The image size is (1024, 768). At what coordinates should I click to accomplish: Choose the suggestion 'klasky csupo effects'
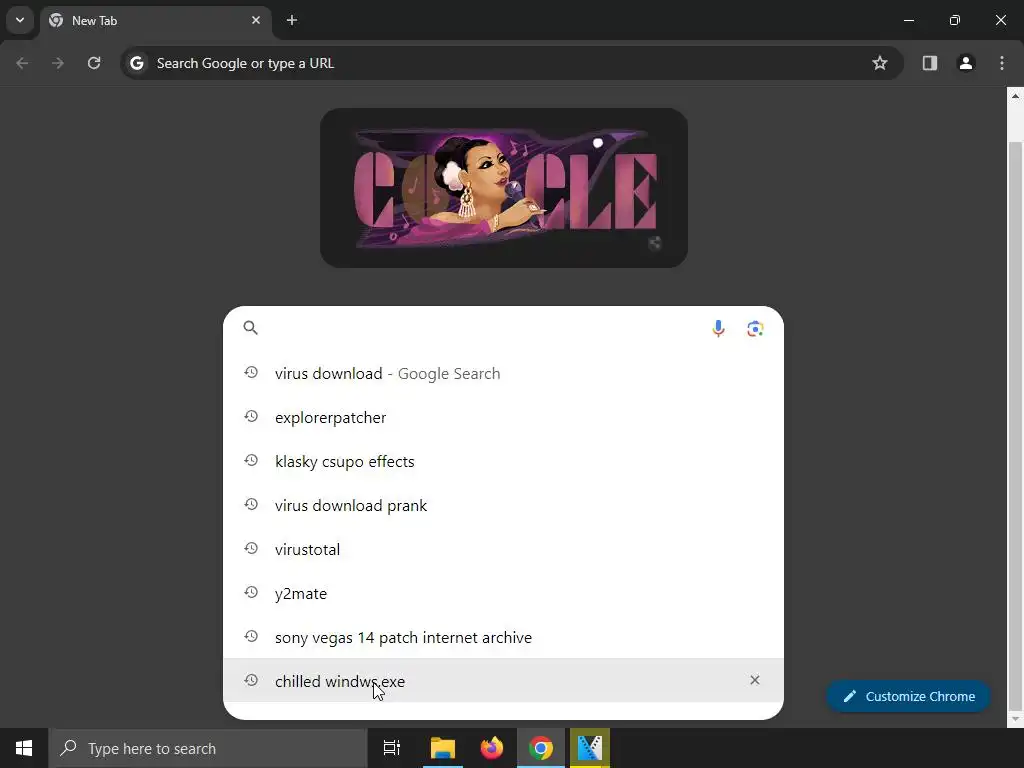[503, 462]
